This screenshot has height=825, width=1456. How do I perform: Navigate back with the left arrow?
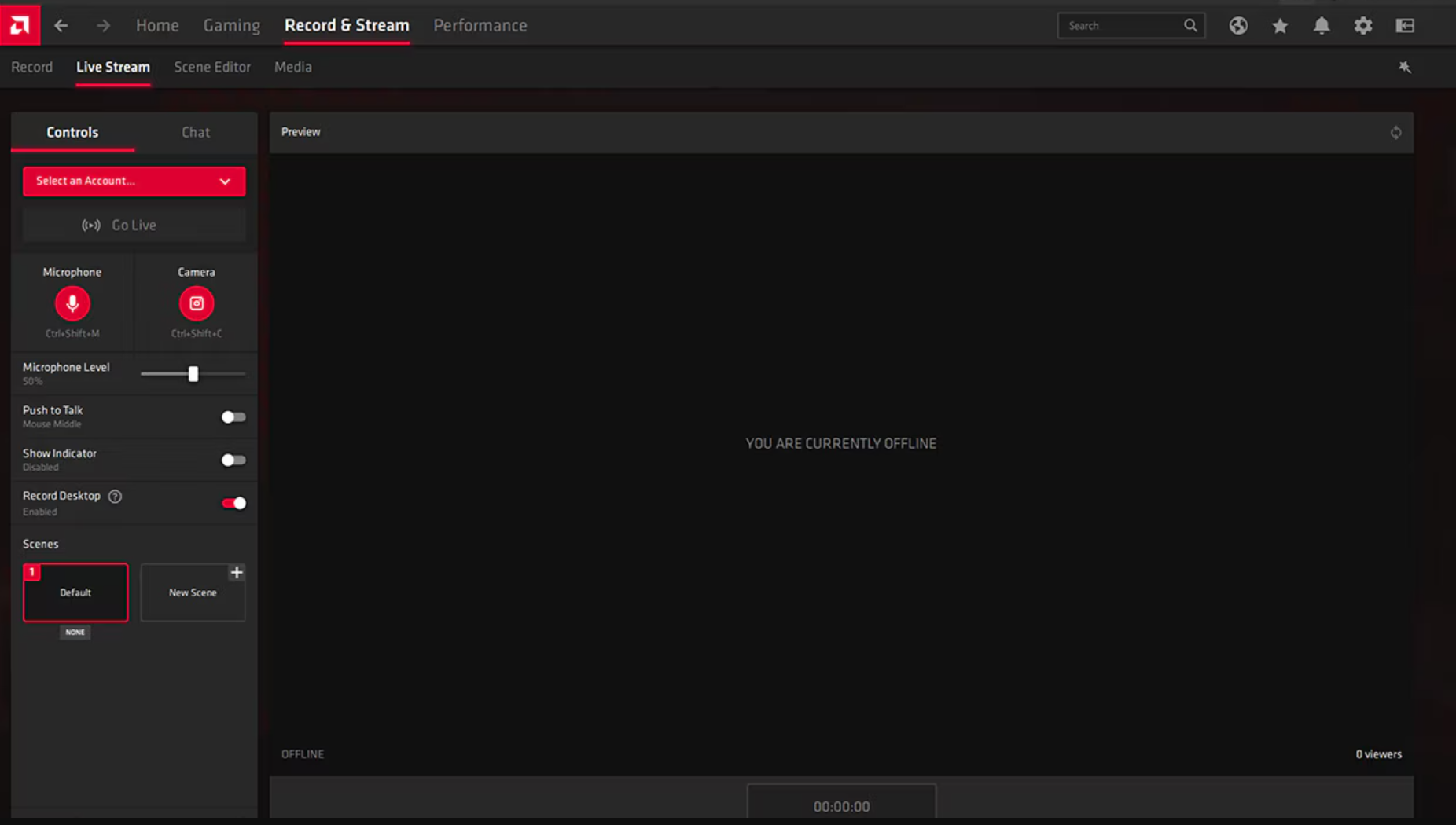click(x=61, y=25)
